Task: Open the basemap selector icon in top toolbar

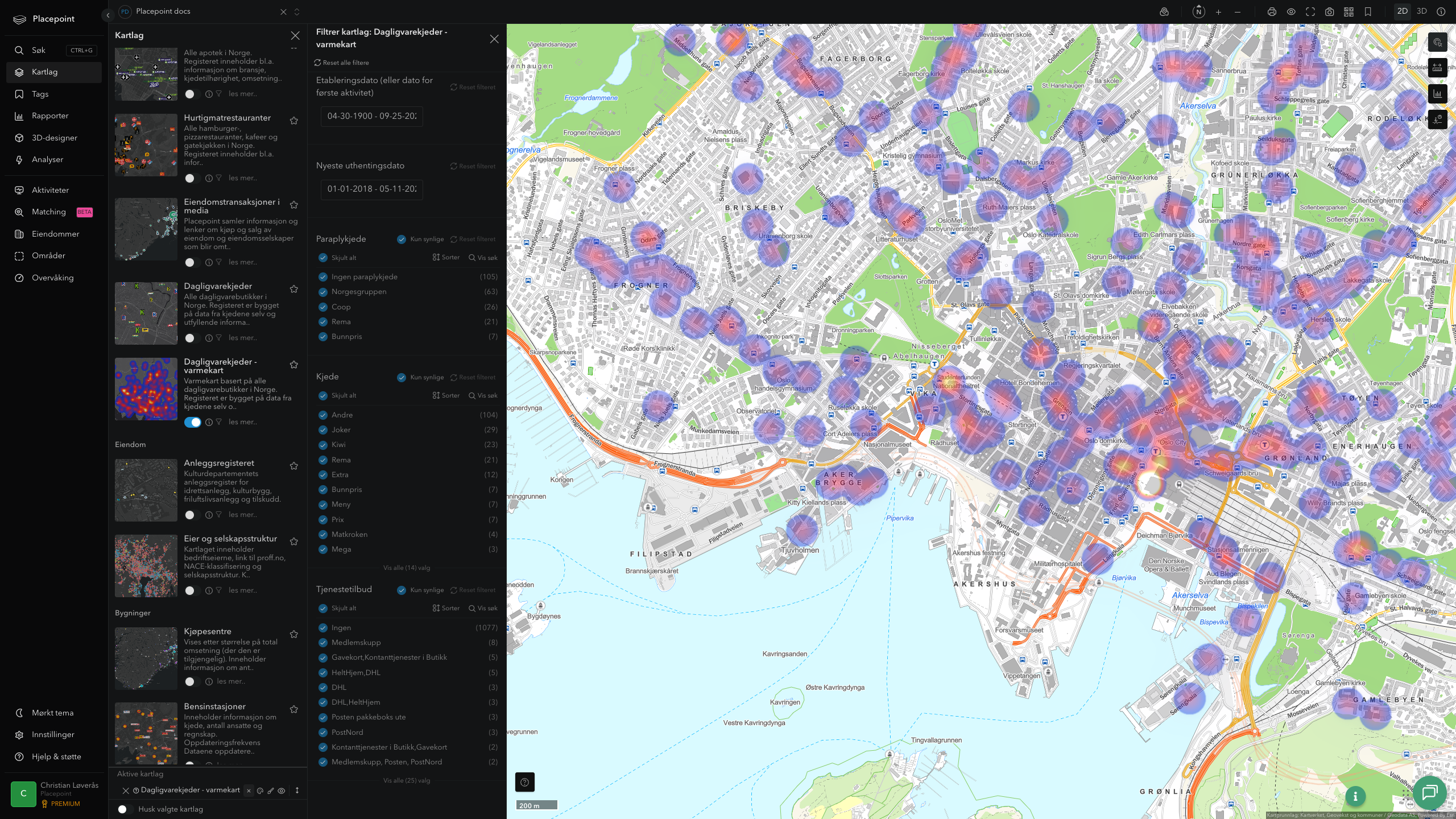Action: (1164, 12)
